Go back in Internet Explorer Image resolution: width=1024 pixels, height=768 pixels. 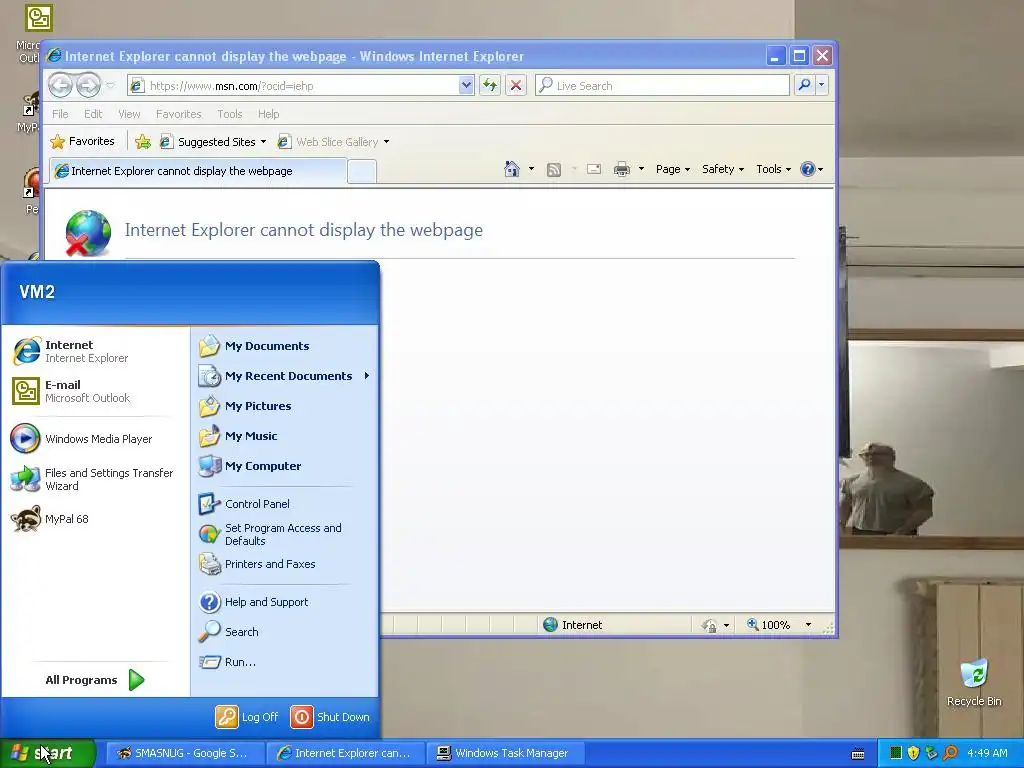(61, 85)
